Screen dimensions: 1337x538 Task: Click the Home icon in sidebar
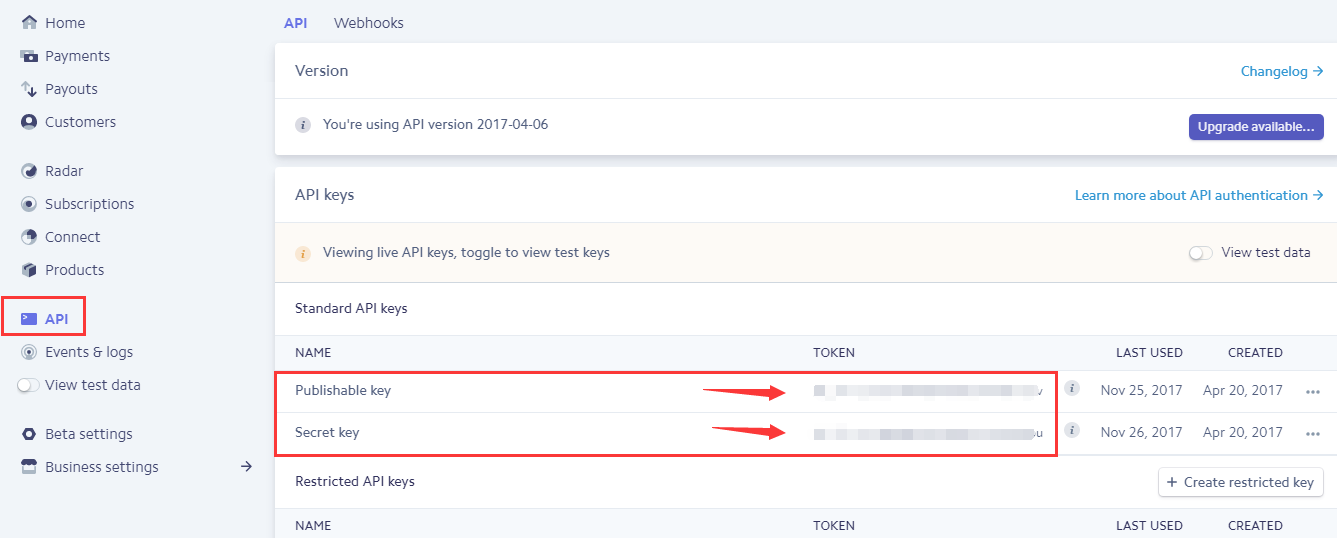click(x=29, y=23)
